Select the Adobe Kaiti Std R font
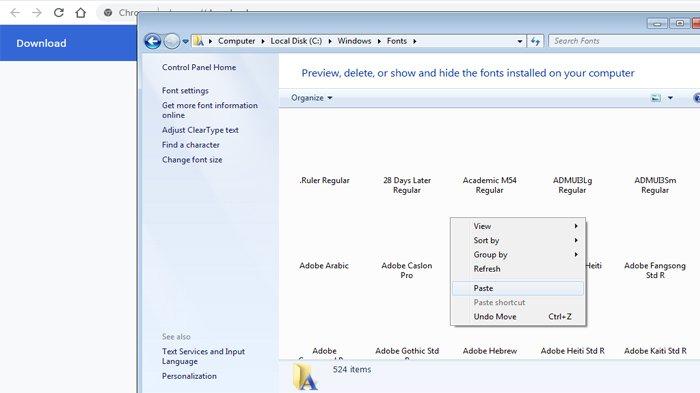700x393 pixels. 655,351
